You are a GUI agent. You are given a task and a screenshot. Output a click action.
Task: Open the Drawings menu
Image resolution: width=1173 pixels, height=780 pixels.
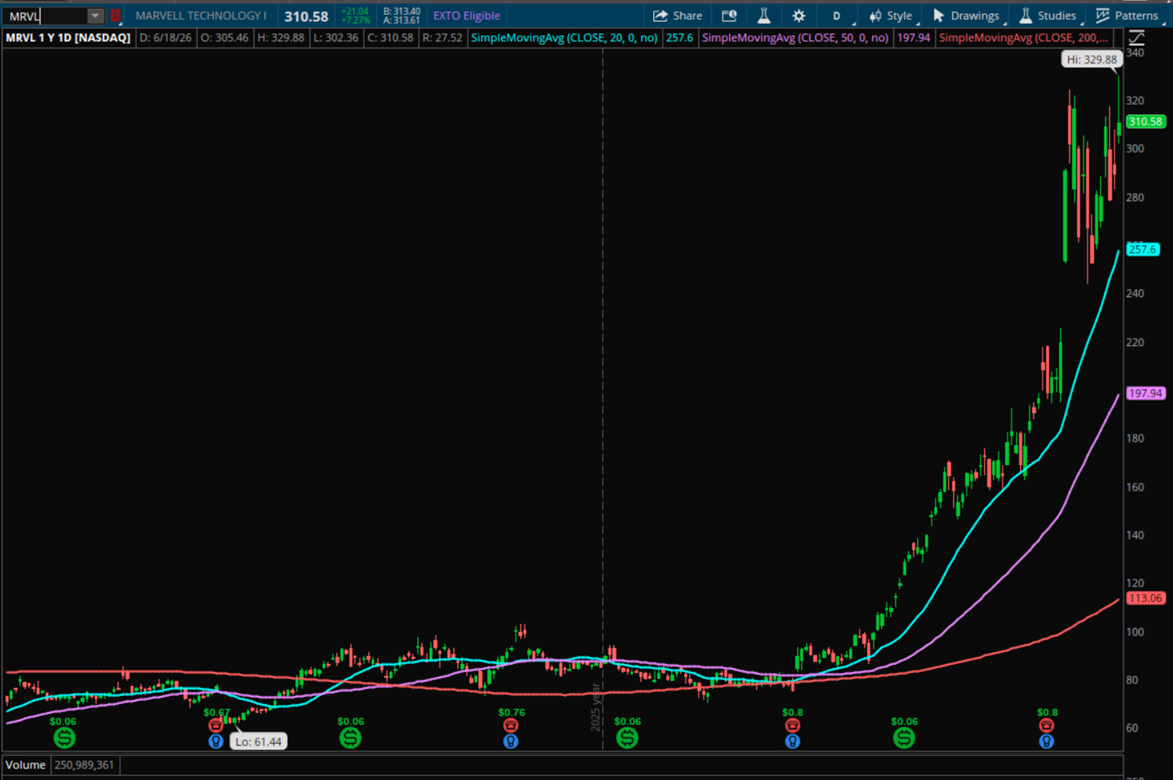pyautogui.click(x=966, y=16)
